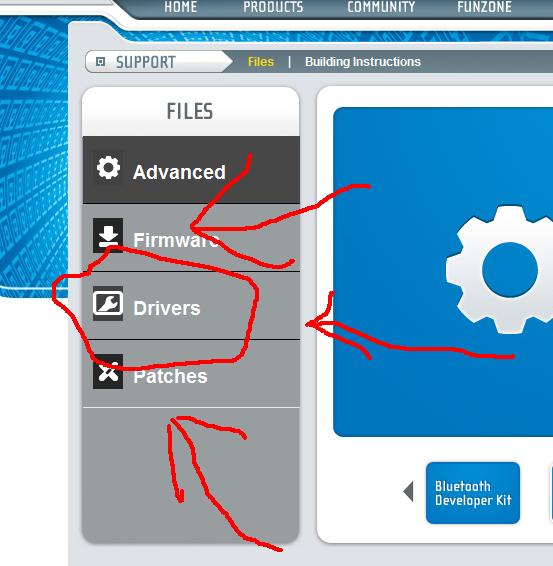
Task: Click the crossed tools icon beside Patches
Action: [108, 371]
